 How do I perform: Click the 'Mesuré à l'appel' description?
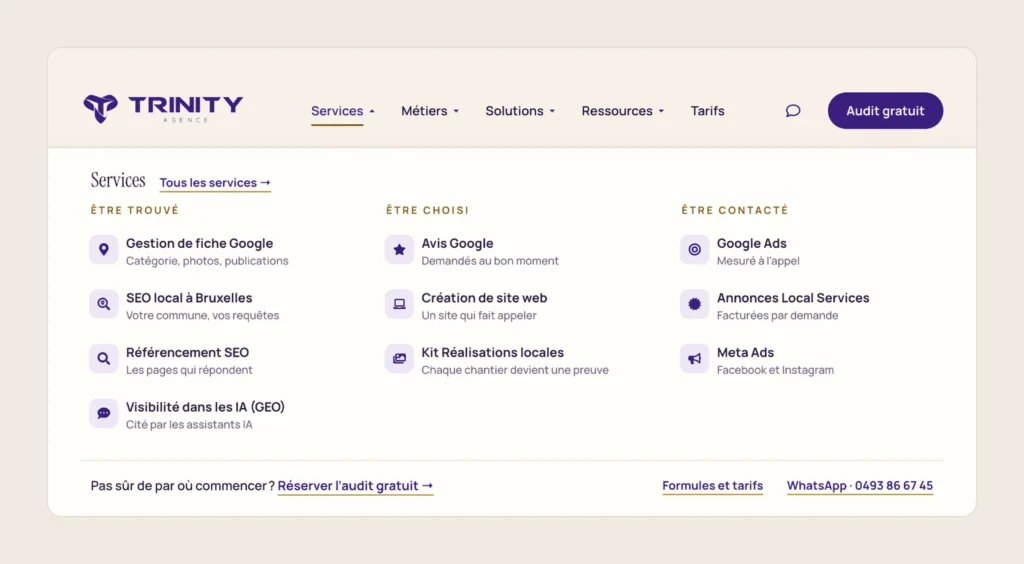point(758,261)
